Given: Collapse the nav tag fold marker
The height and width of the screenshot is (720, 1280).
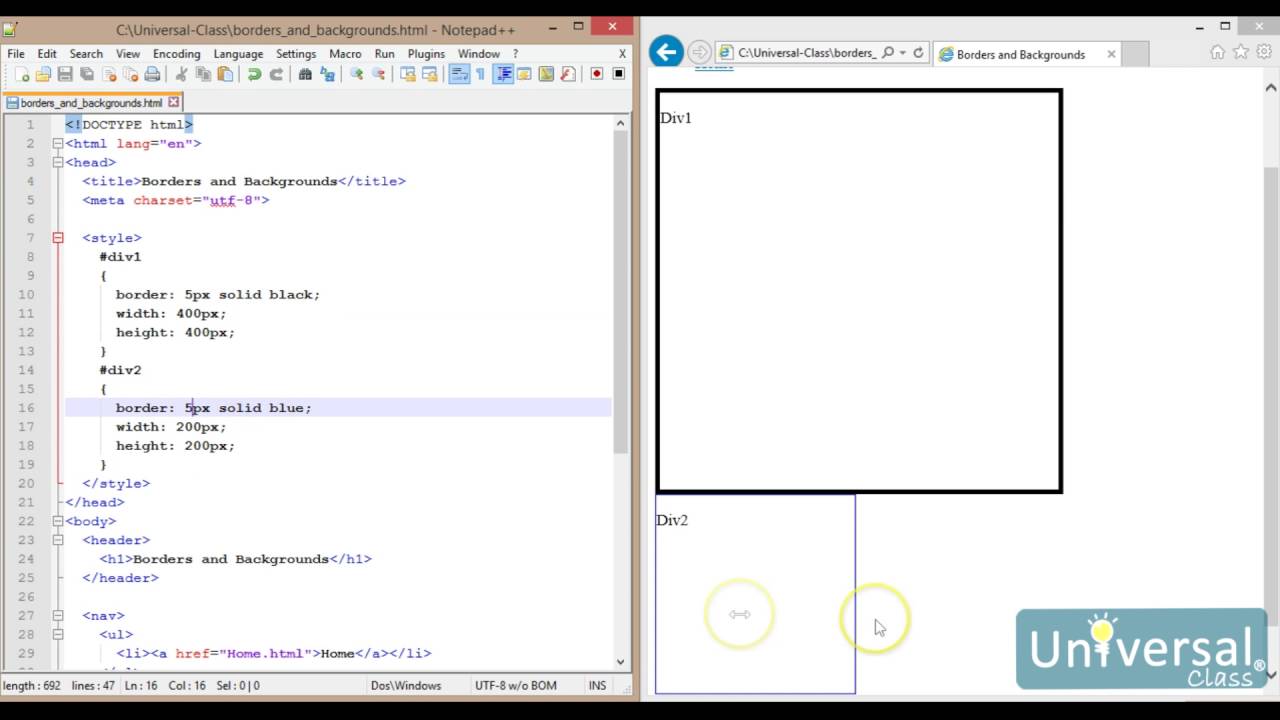Looking at the screenshot, I should click(x=57, y=616).
